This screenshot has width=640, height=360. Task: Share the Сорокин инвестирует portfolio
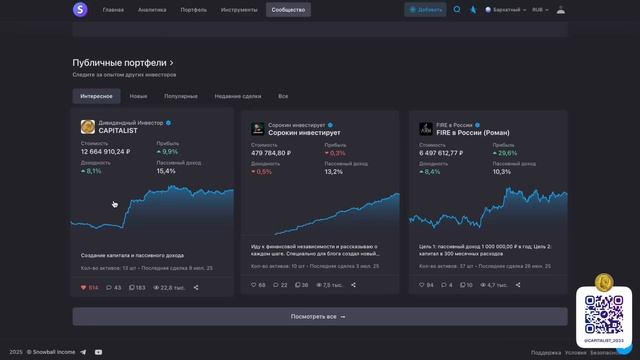coord(353,285)
